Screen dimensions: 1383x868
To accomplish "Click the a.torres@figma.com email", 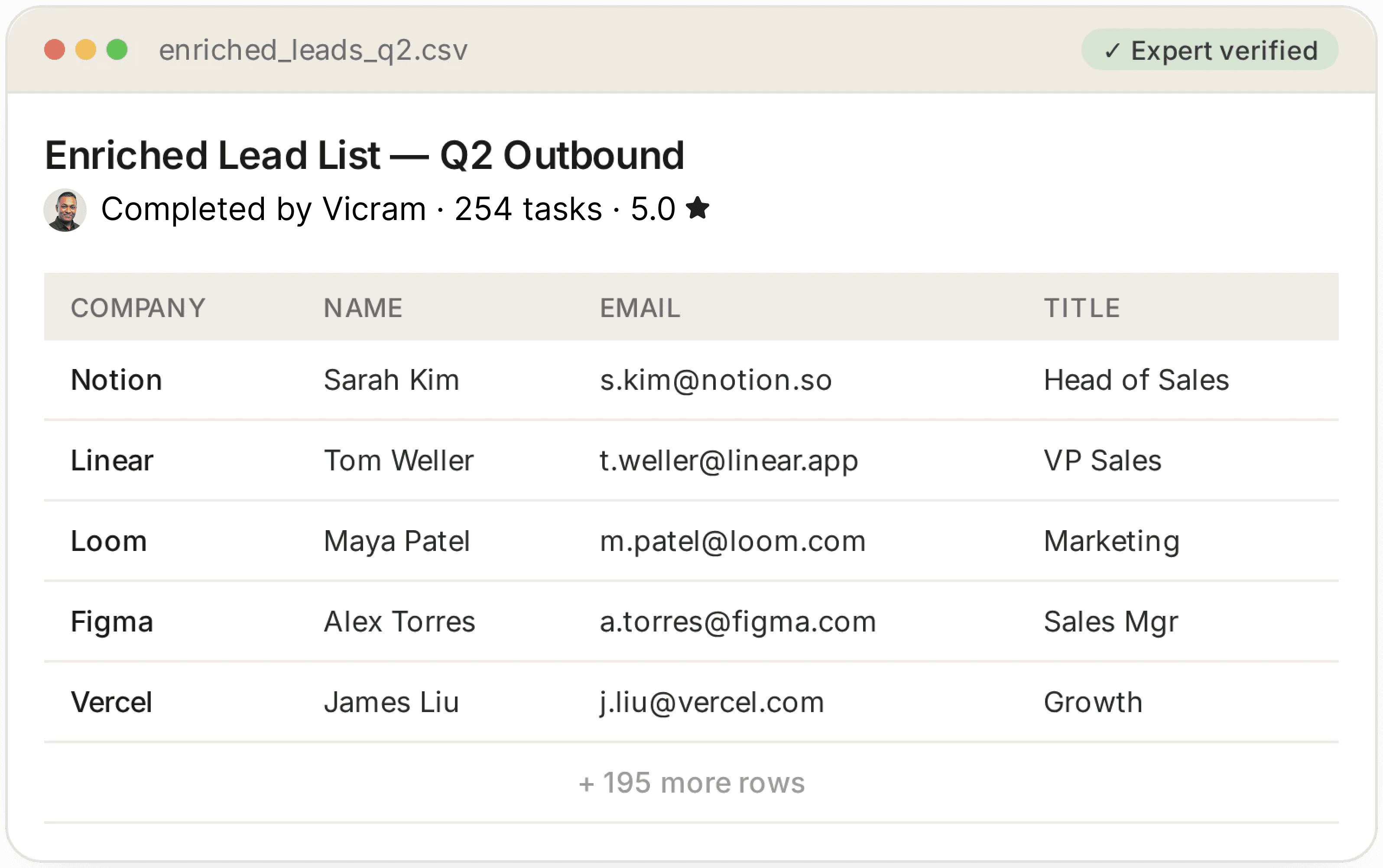I will (738, 622).
